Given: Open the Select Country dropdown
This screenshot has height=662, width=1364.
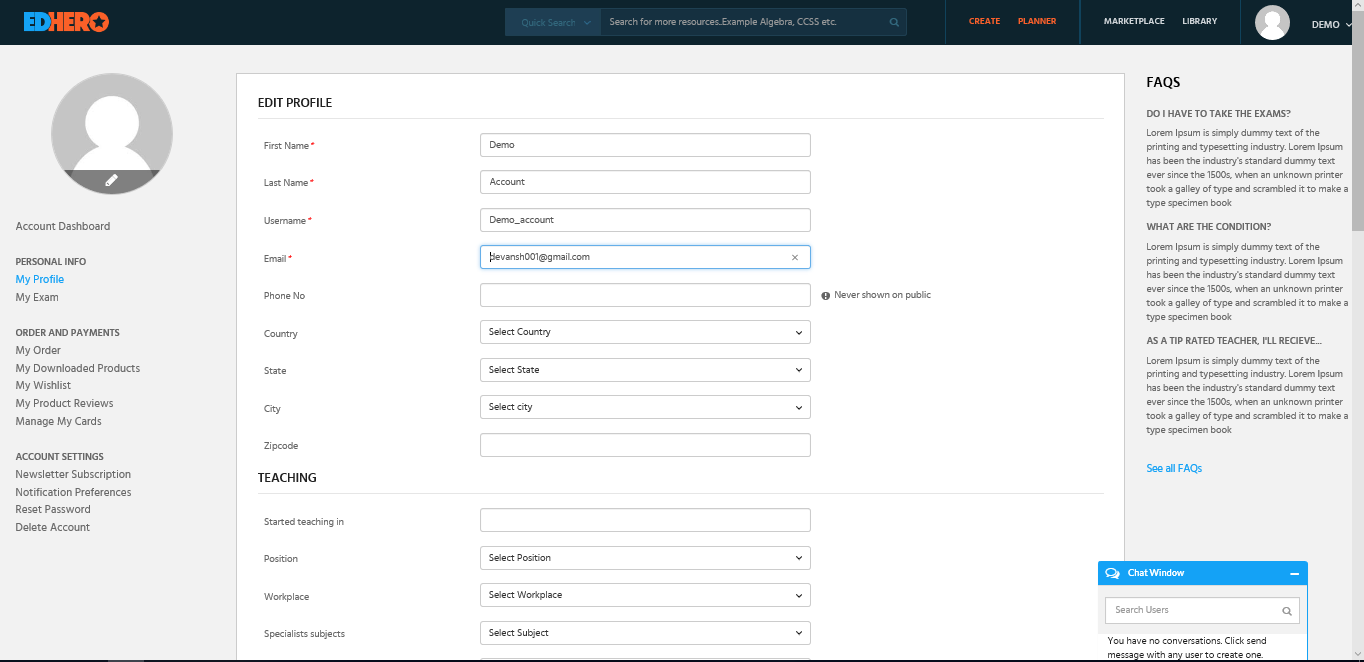Looking at the screenshot, I should click(645, 332).
